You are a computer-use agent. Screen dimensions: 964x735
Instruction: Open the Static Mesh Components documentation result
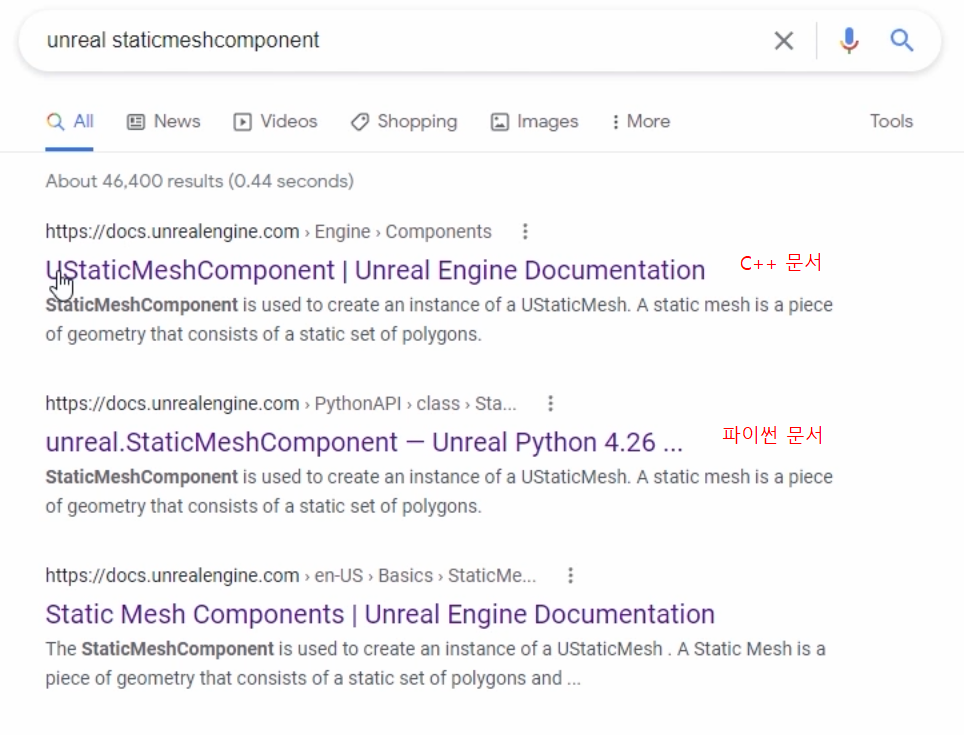pyautogui.click(x=380, y=615)
